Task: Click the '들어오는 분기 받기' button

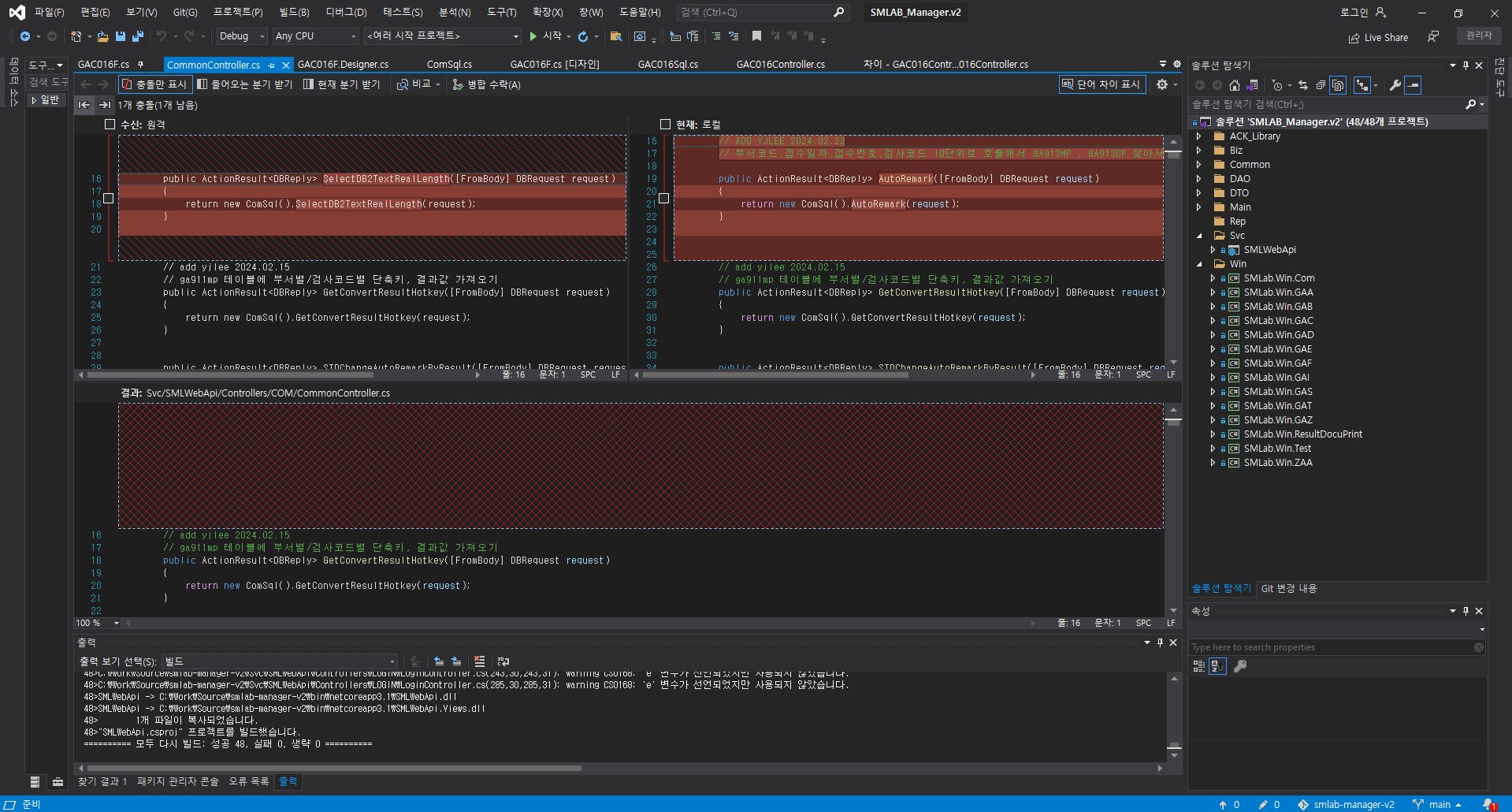Action: tap(244, 84)
